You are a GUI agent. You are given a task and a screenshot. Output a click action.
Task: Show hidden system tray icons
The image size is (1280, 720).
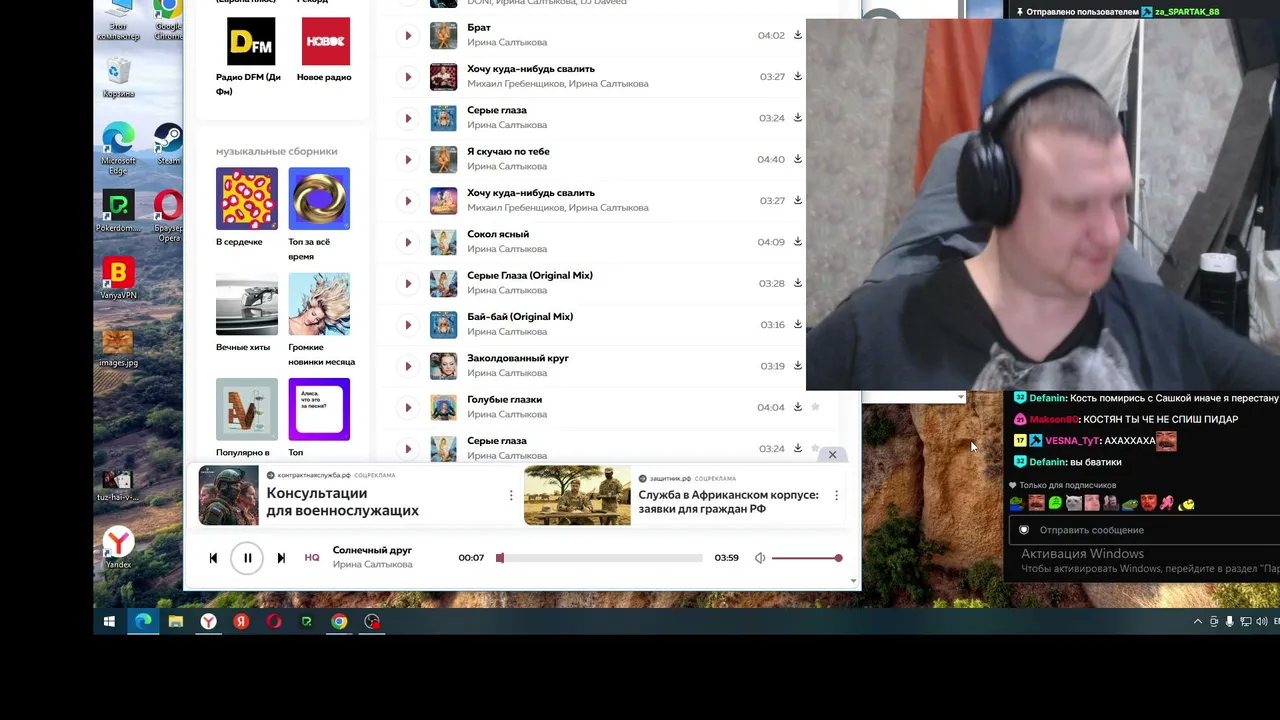click(x=1198, y=622)
